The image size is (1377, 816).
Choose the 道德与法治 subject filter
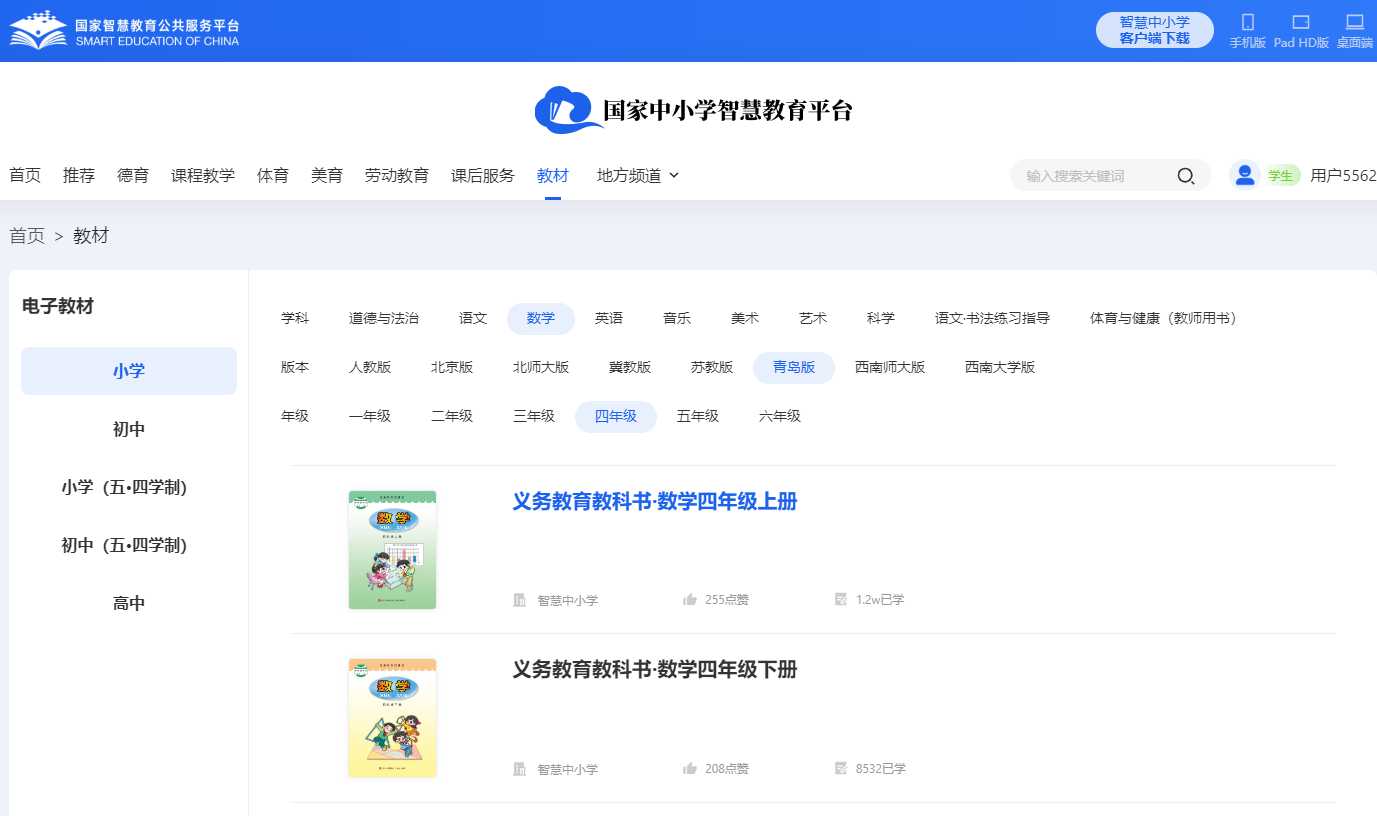point(384,318)
